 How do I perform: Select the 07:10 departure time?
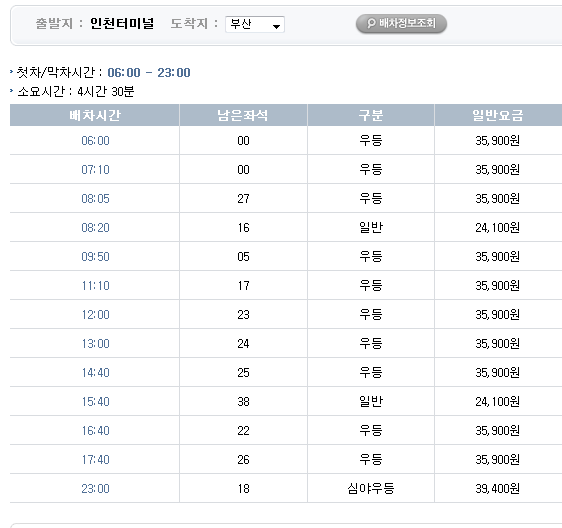[95, 170]
